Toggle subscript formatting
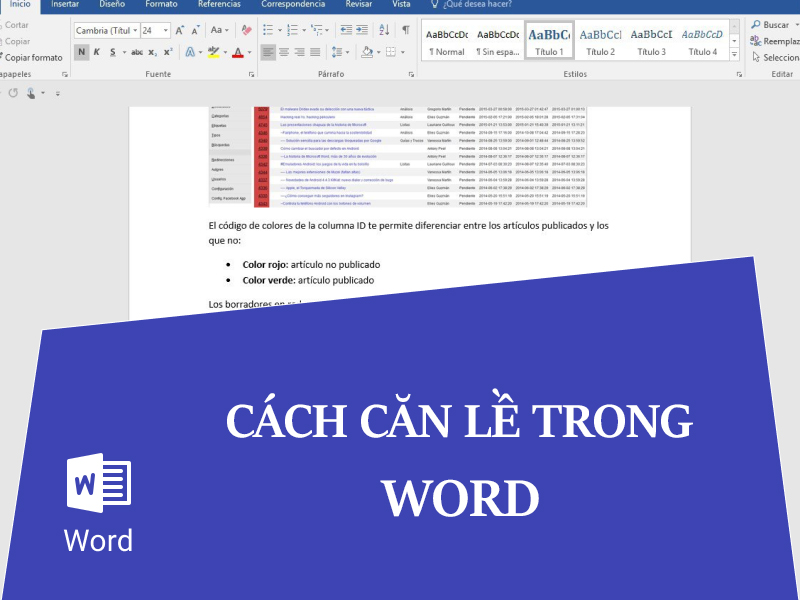Screen dimensions: 800x600 (x=153, y=52)
